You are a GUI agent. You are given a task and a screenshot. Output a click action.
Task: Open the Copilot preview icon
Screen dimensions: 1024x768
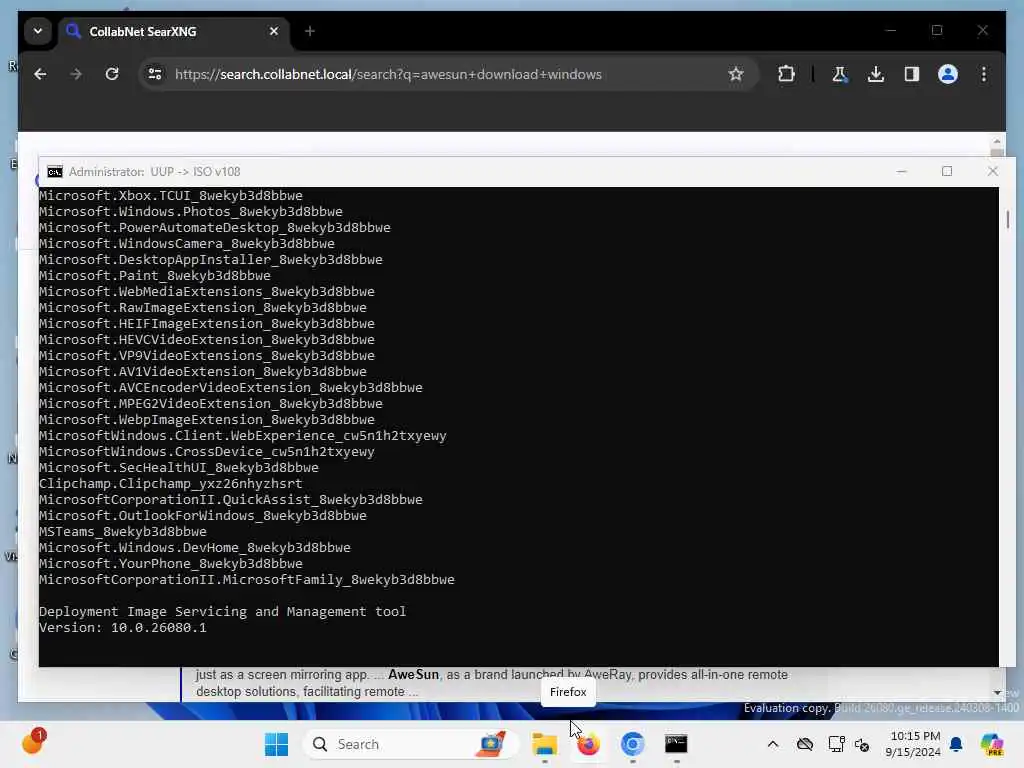992,744
